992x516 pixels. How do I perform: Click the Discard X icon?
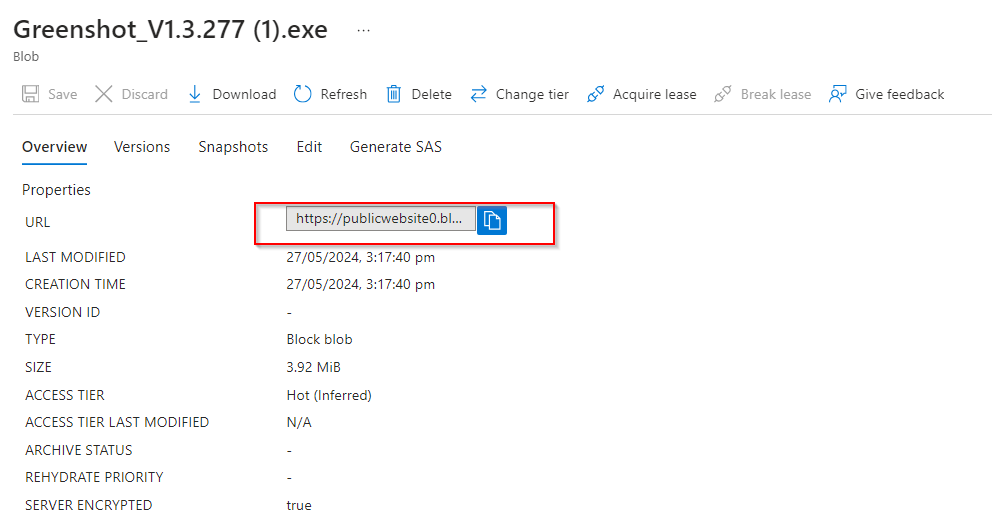(104, 94)
